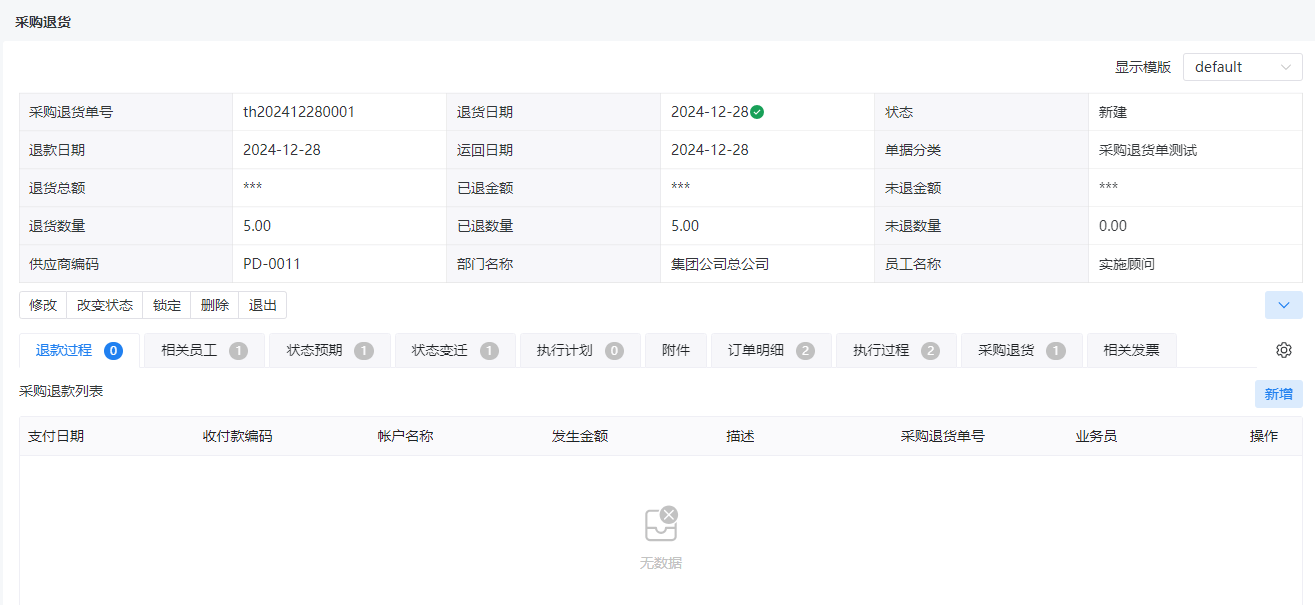Click the 描述 column header
The height and width of the screenshot is (605, 1315).
click(740, 436)
